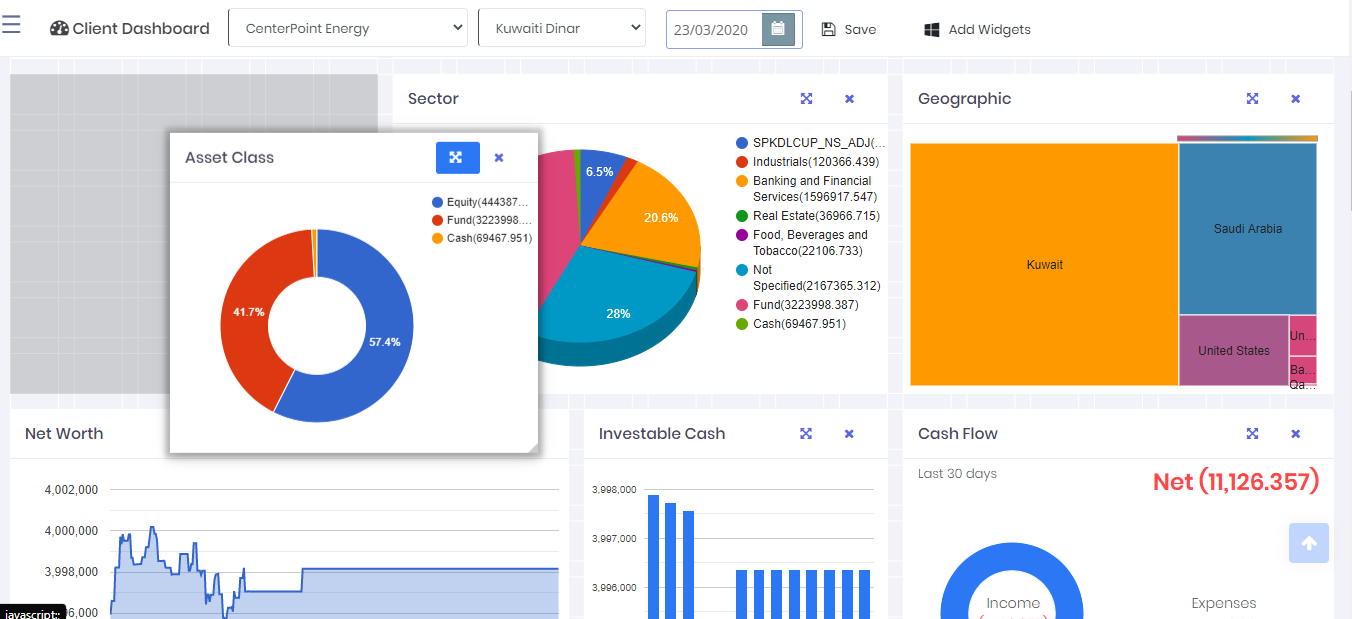The height and width of the screenshot is (619, 1352).
Task: Click the Cash Flow widget title
Action: pos(958,434)
